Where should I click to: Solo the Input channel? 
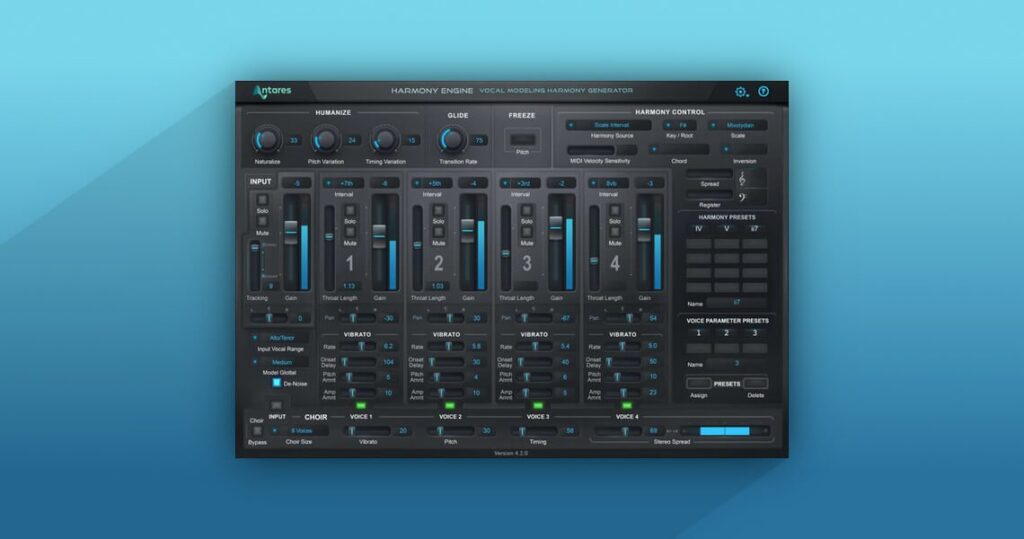[x=262, y=200]
